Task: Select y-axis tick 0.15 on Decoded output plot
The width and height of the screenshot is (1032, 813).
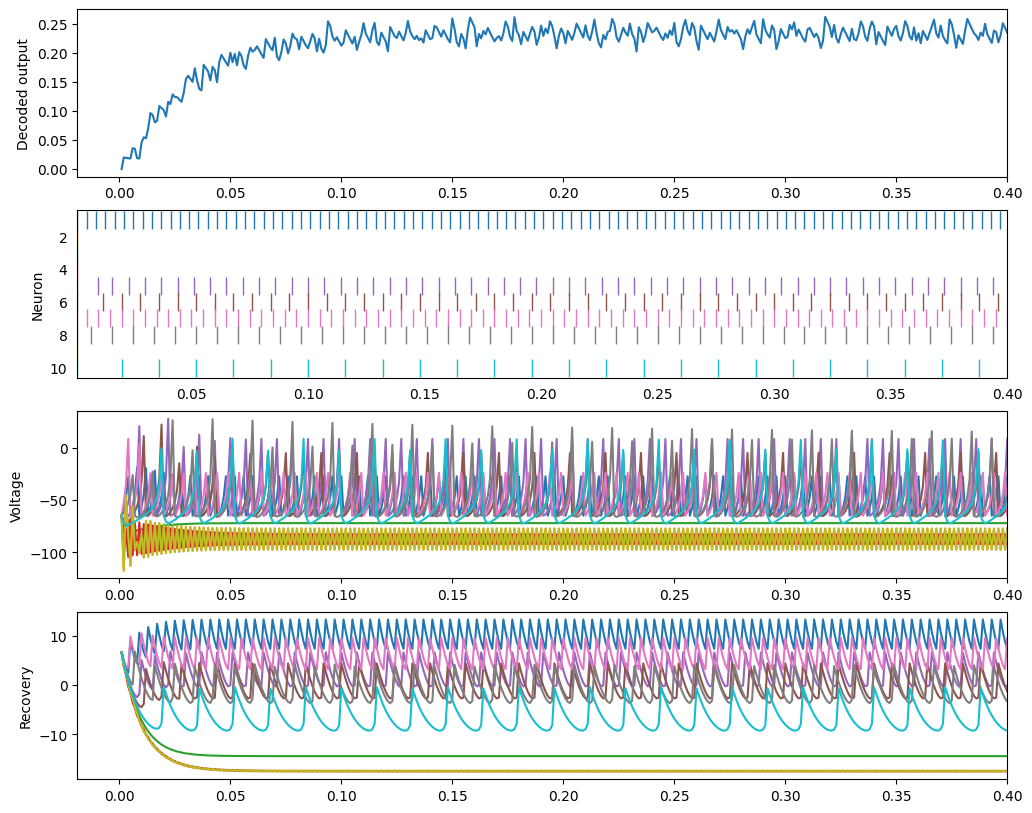Action: pos(53,83)
